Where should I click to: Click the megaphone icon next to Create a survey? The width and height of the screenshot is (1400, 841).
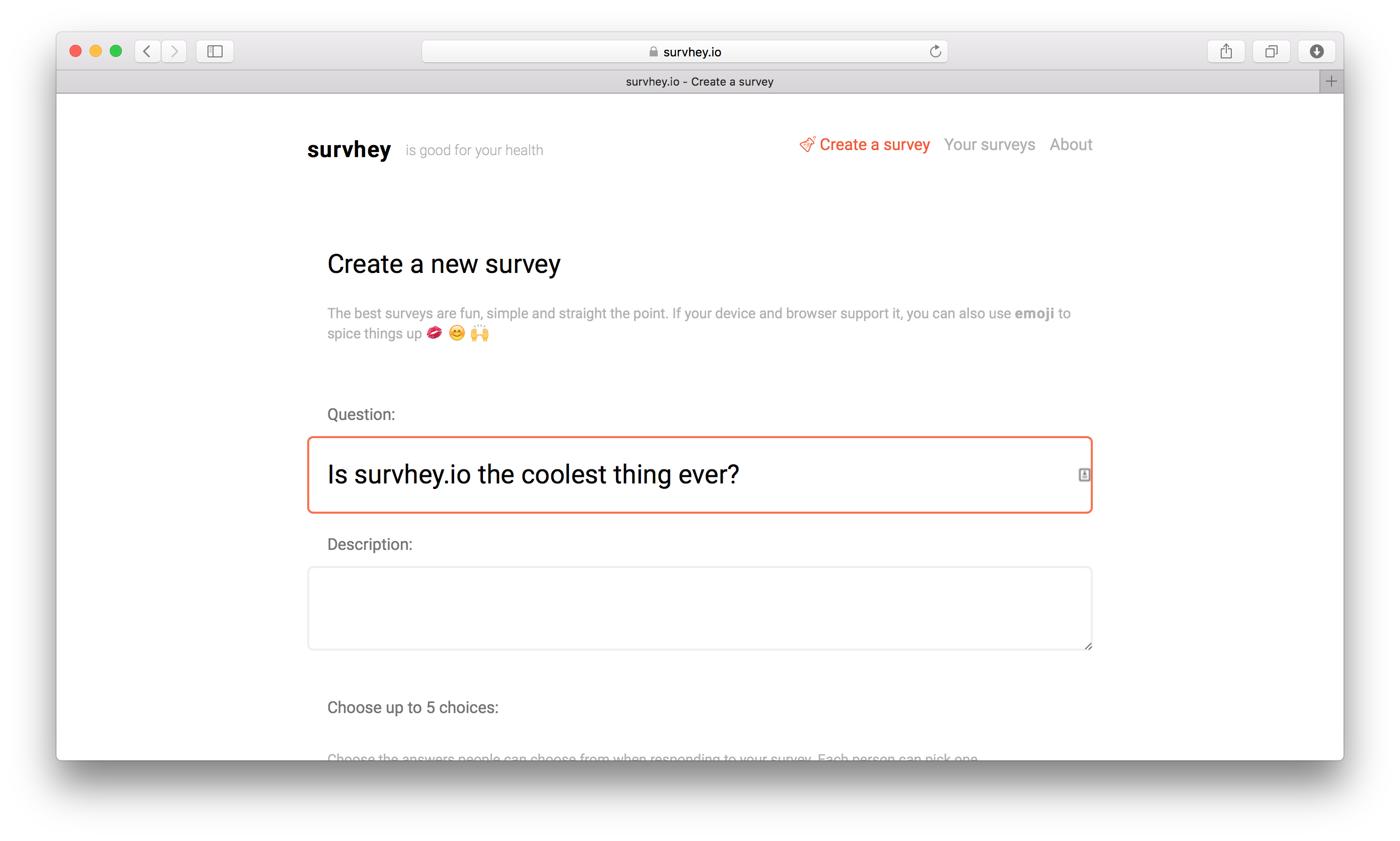(807, 145)
